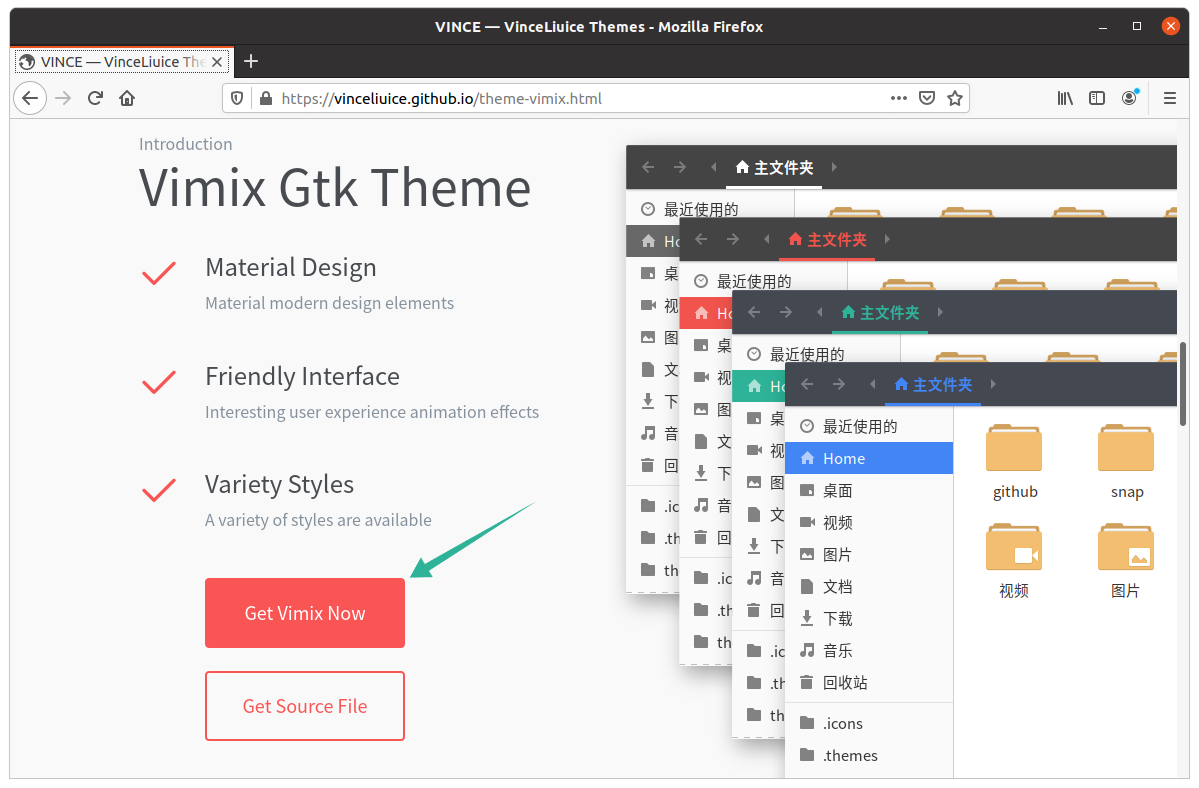Click Firefox forward navigation arrow

[x=63, y=98]
